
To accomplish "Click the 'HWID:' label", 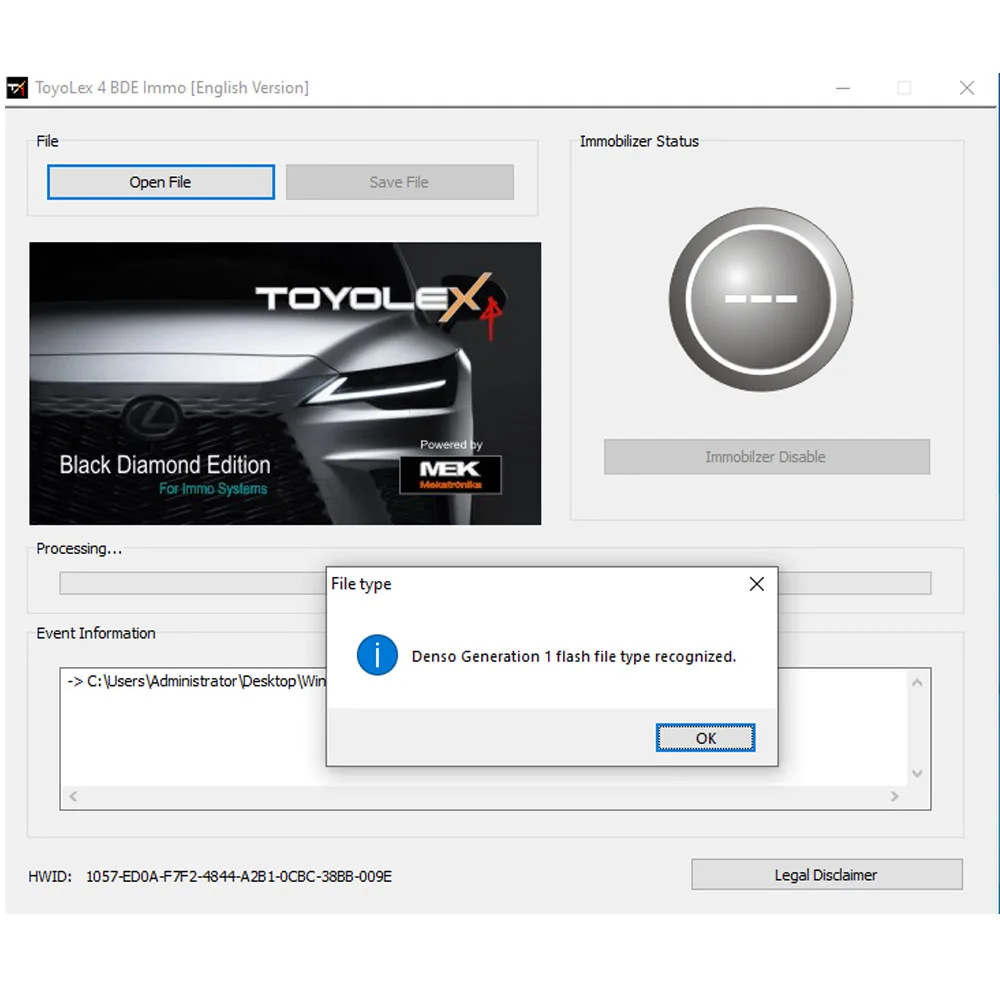I will click(x=50, y=876).
